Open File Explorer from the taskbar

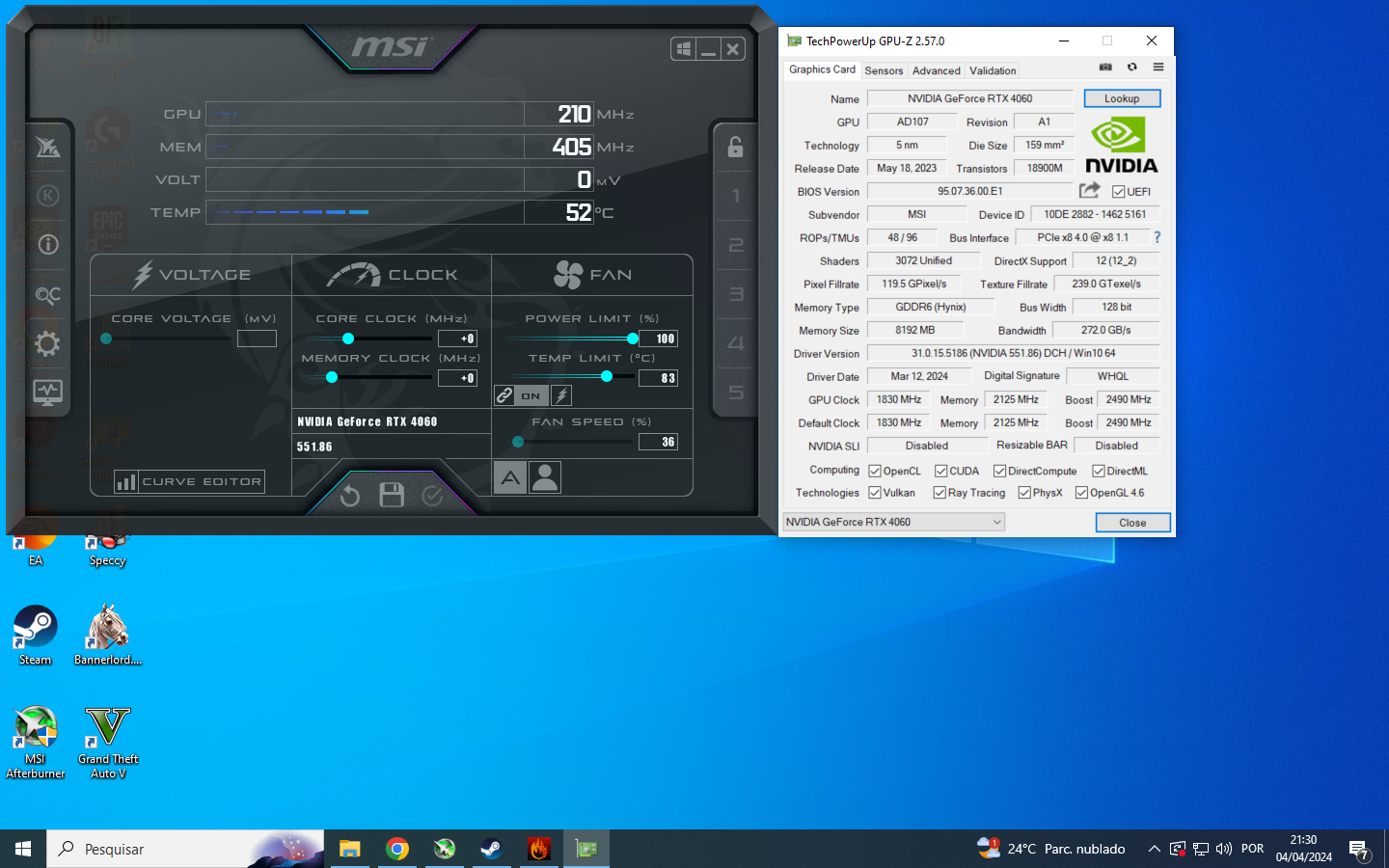click(x=349, y=849)
